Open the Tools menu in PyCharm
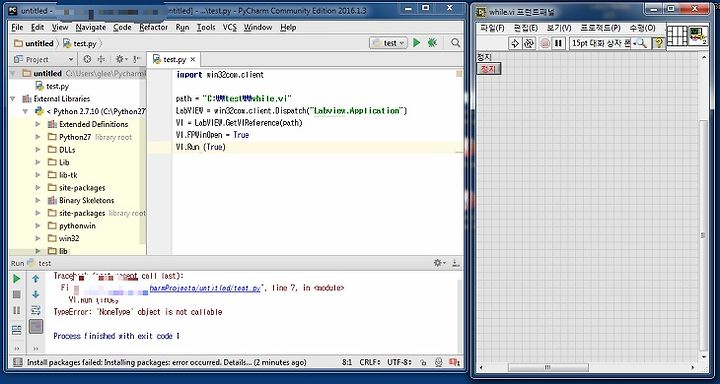The height and width of the screenshot is (384, 720). [x=206, y=28]
